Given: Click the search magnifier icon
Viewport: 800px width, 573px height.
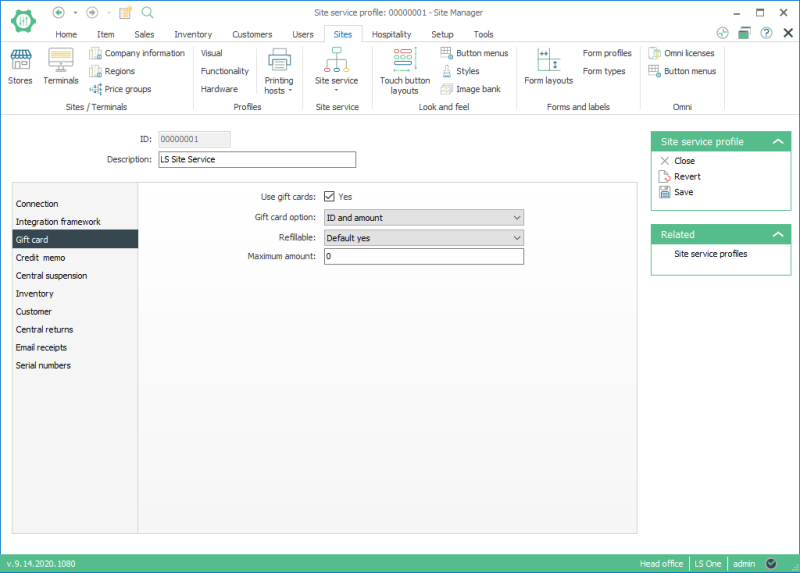Looking at the screenshot, I should [x=147, y=12].
